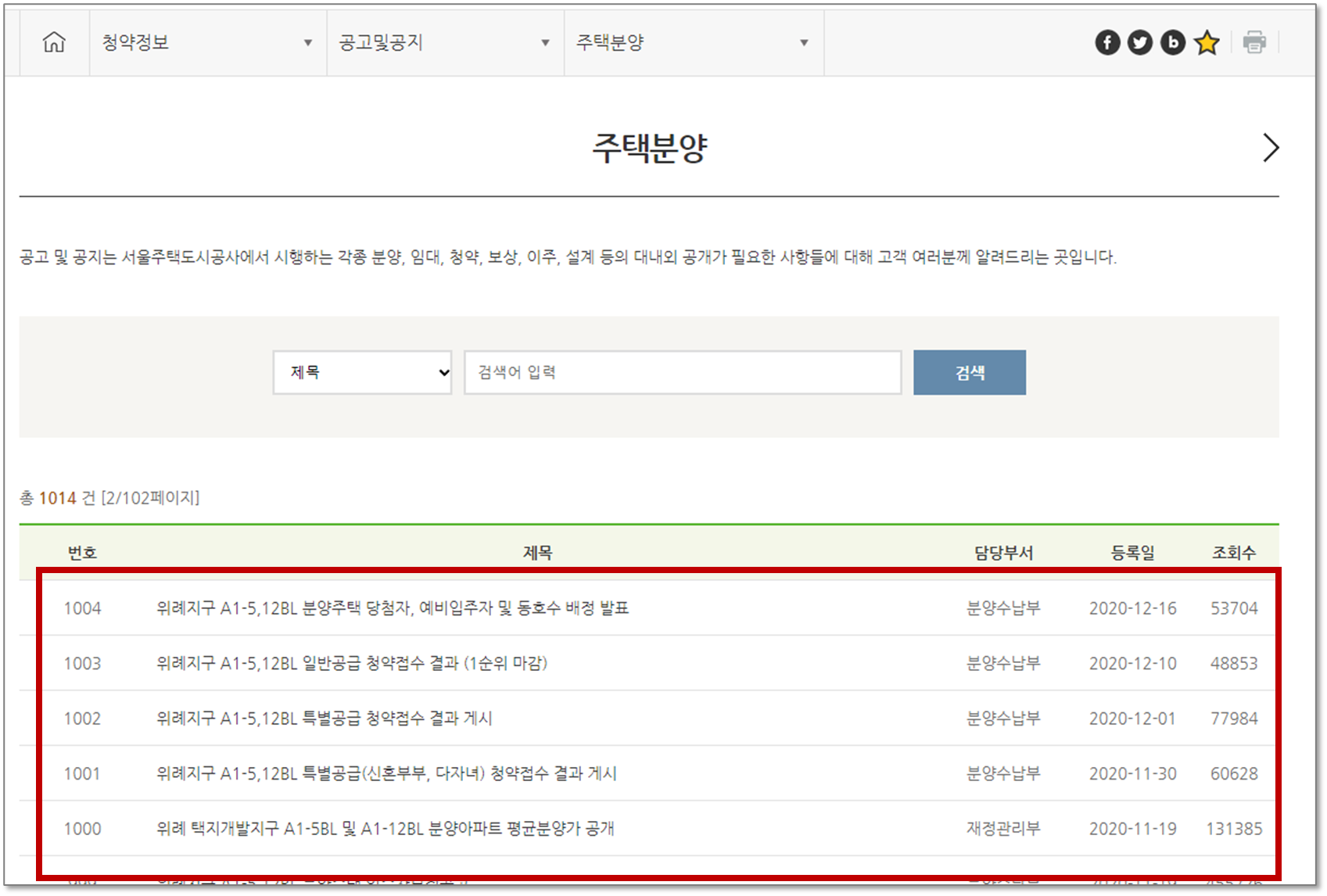
Task: Open the 청약정보 dropdown menu
Action: (x=307, y=42)
